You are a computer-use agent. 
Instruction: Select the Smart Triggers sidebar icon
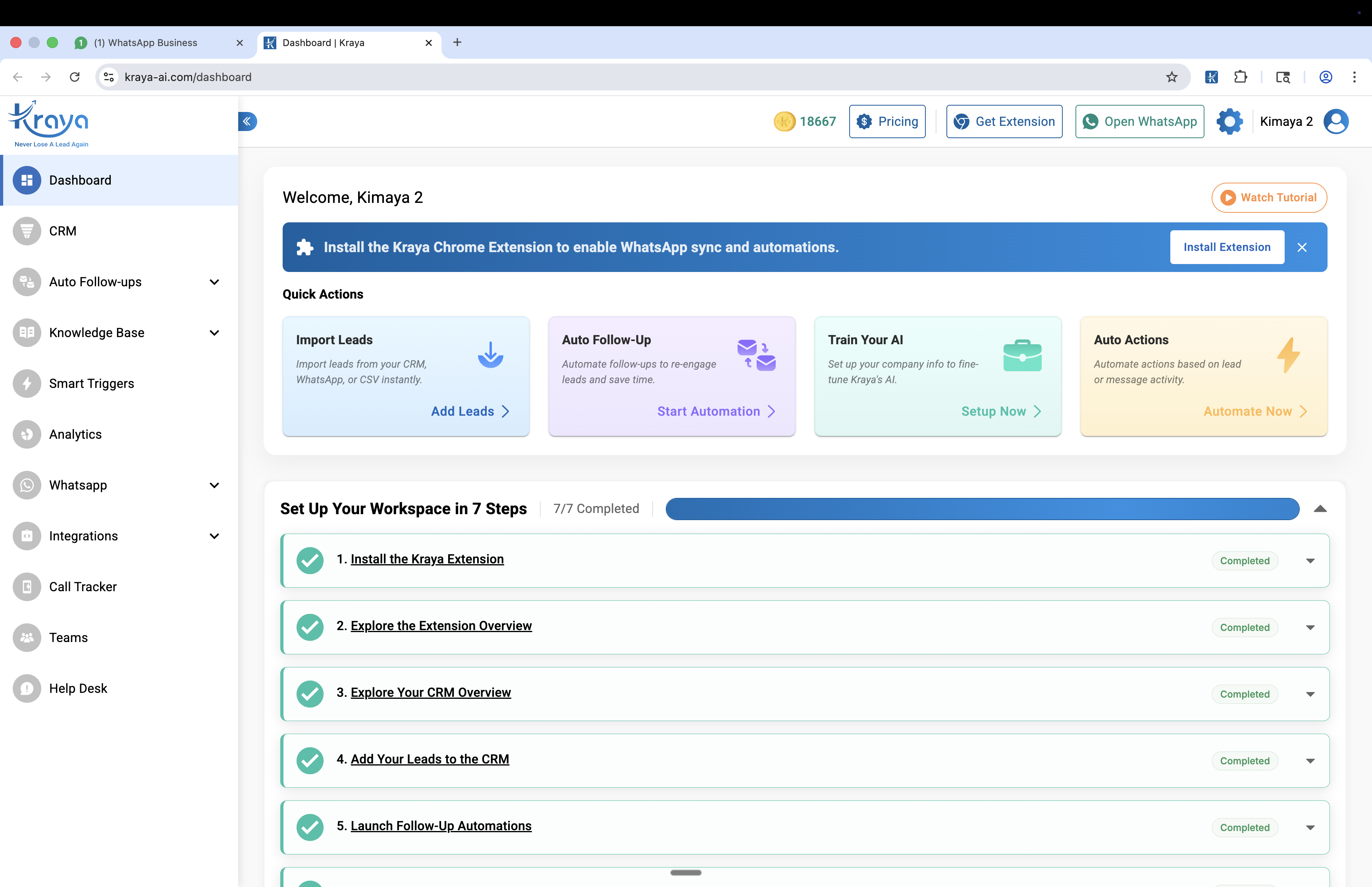click(27, 383)
